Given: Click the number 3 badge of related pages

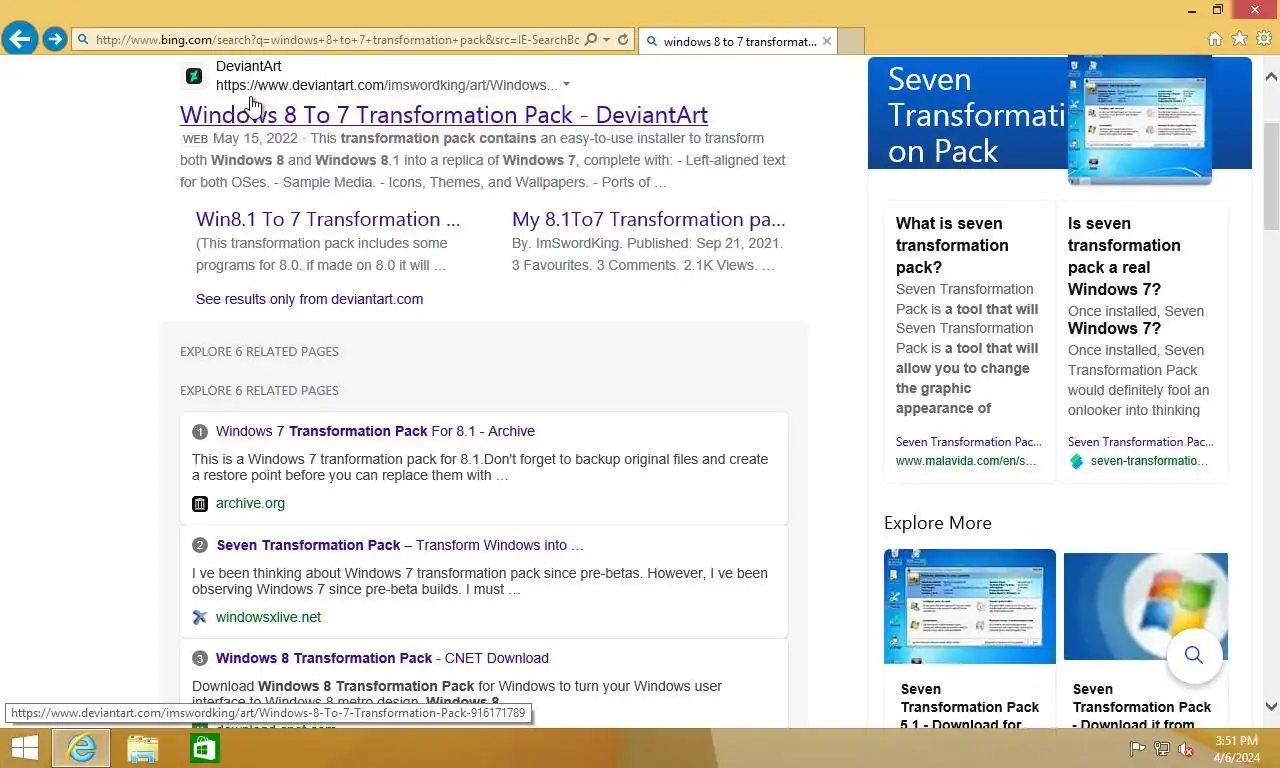Looking at the screenshot, I should coord(200,658).
